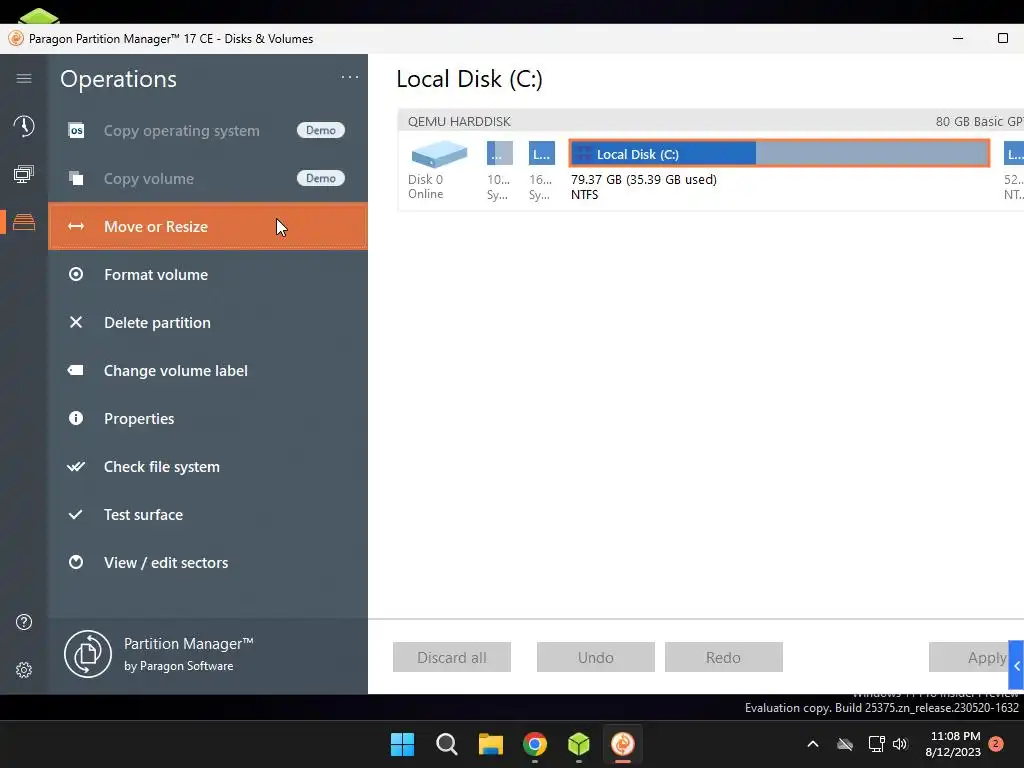Click the Apply button
The width and height of the screenshot is (1024, 768).
point(968,657)
